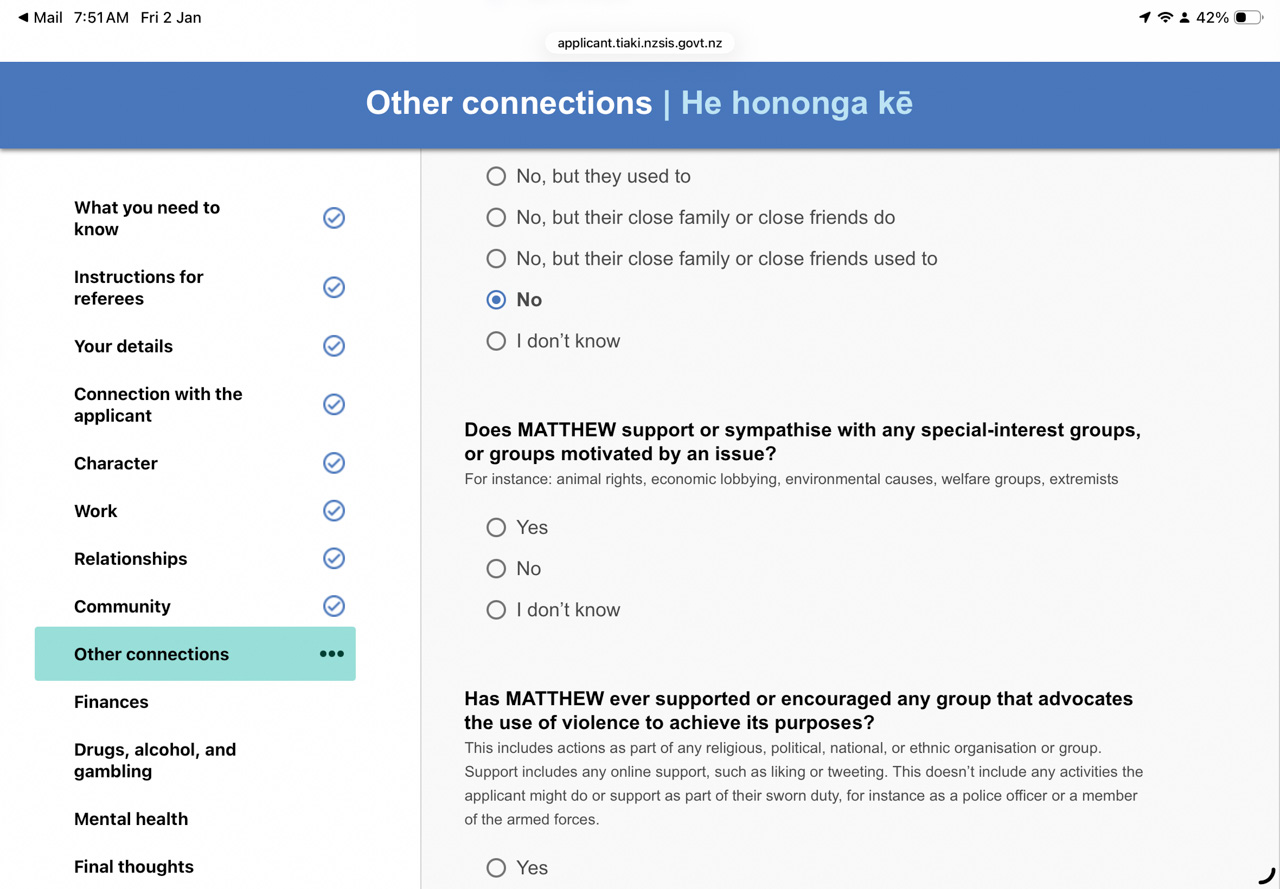Click checkmark icon beside Relationships section
Screen dimensions: 1280x889
point(334,558)
